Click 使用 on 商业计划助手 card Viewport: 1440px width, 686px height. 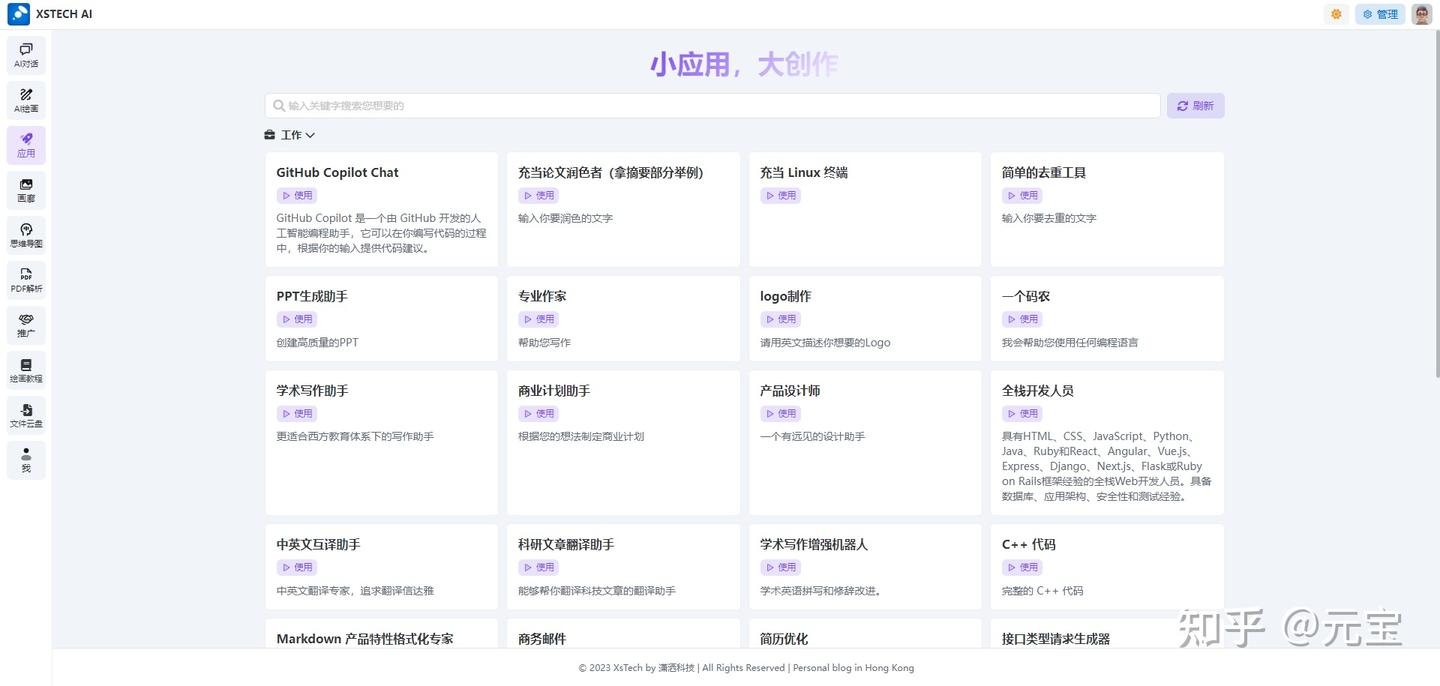tap(538, 414)
